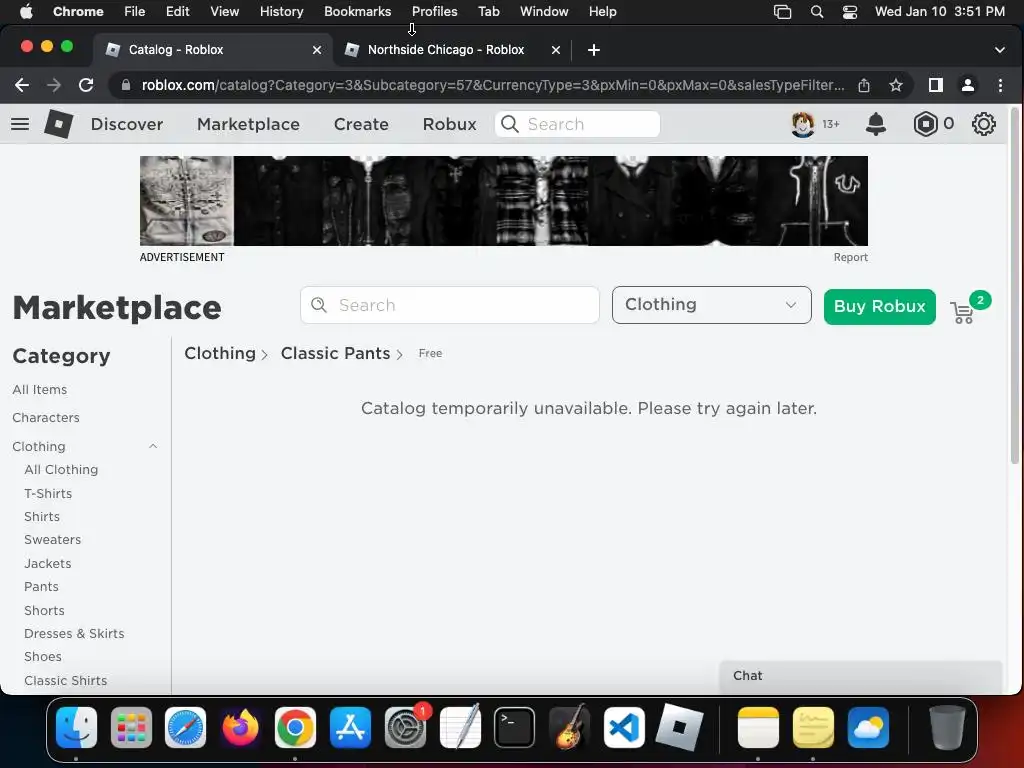Click Clothing breadcrumb link
The width and height of the screenshot is (1024, 768).
[x=220, y=353]
